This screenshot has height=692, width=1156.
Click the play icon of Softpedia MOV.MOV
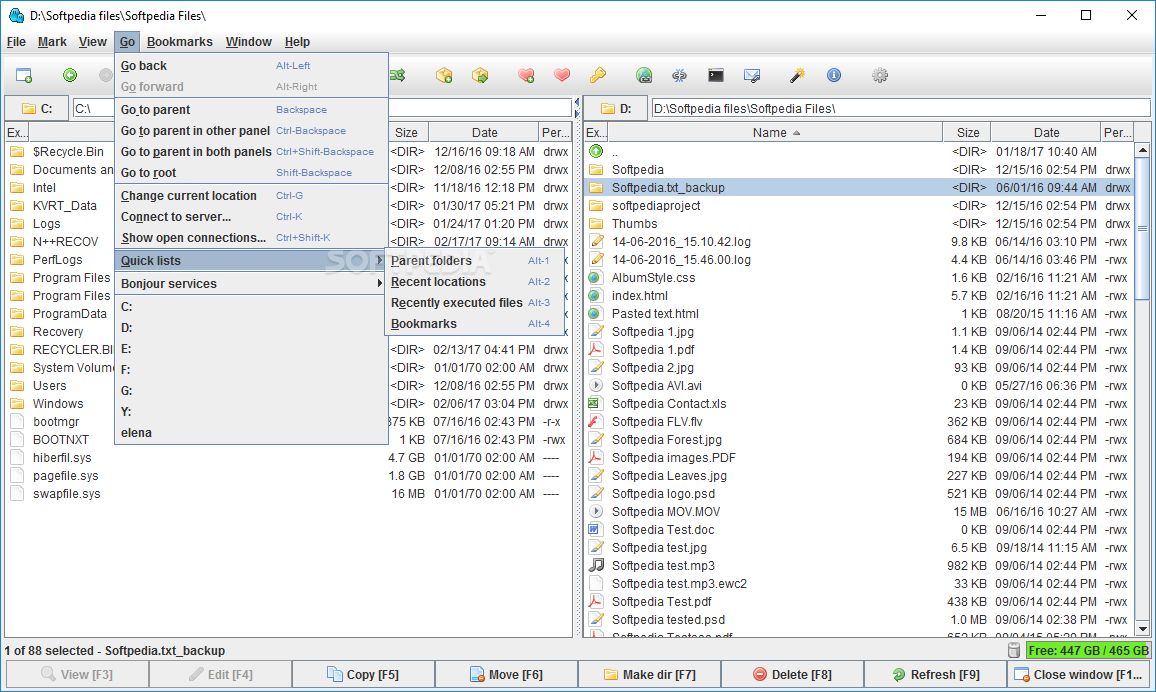tap(596, 511)
